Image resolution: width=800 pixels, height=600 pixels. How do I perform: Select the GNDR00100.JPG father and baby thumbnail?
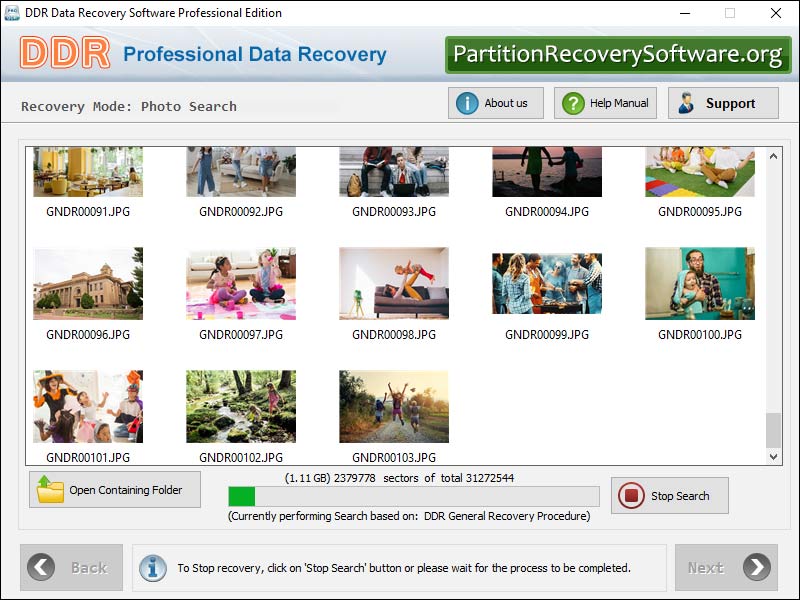pos(700,284)
